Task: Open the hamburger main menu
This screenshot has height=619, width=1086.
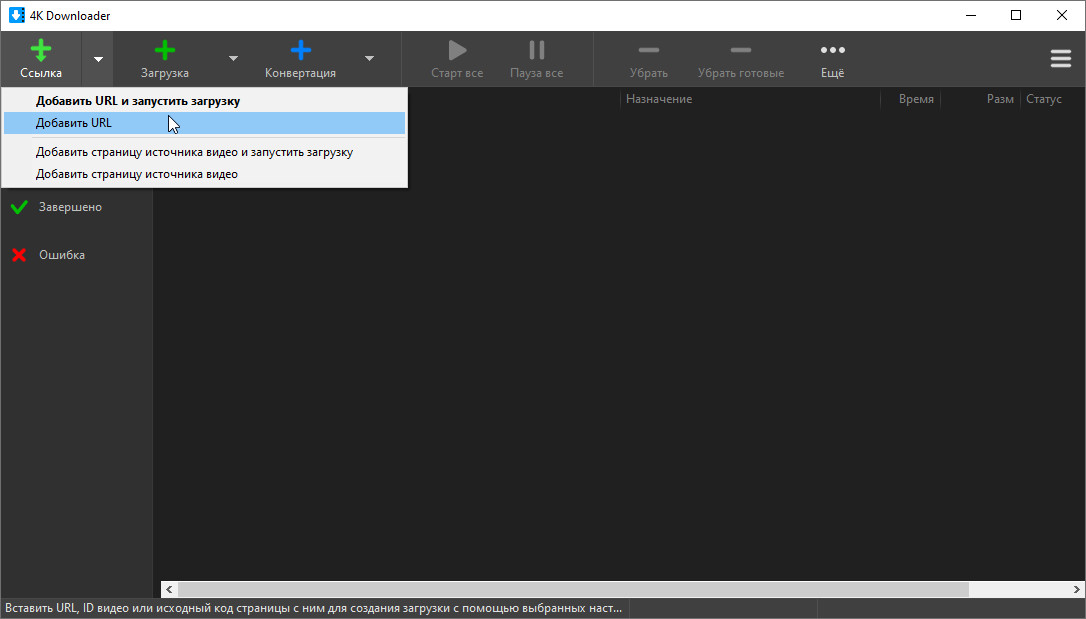Action: pyautogui.click(x=1060, y=59)
